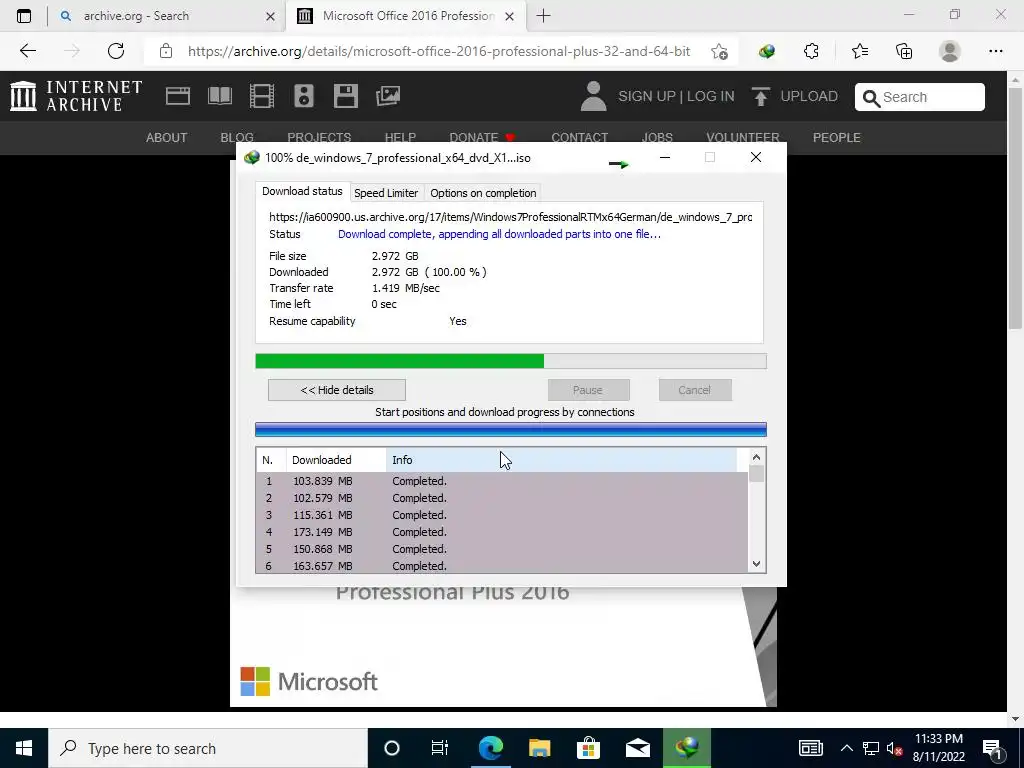Click the download URL text in IDM
The height and width of the screenshot is (768, 1024).
coord(510,217)
